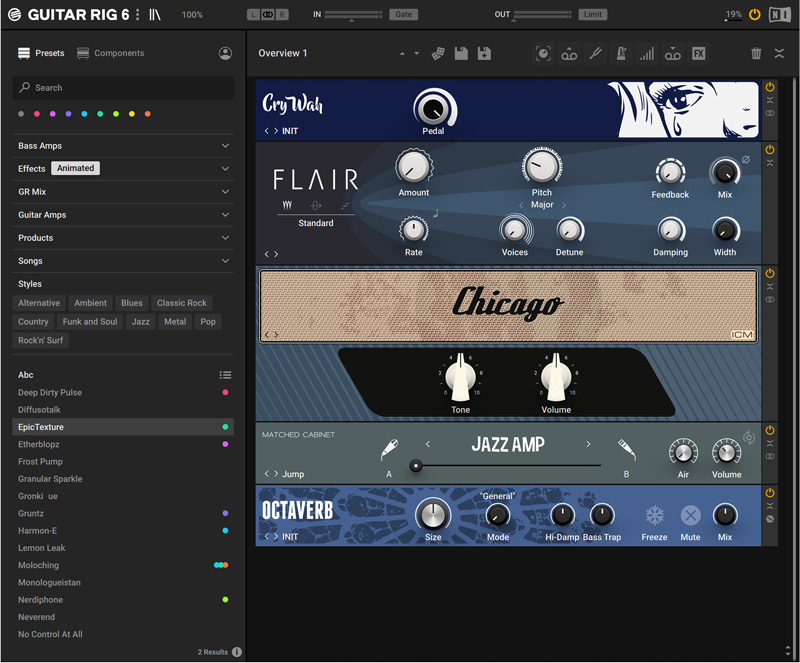Toggle the main power button in header
Image resolution: width=800 pixels, height=663 pixels.
coord(755,14)
